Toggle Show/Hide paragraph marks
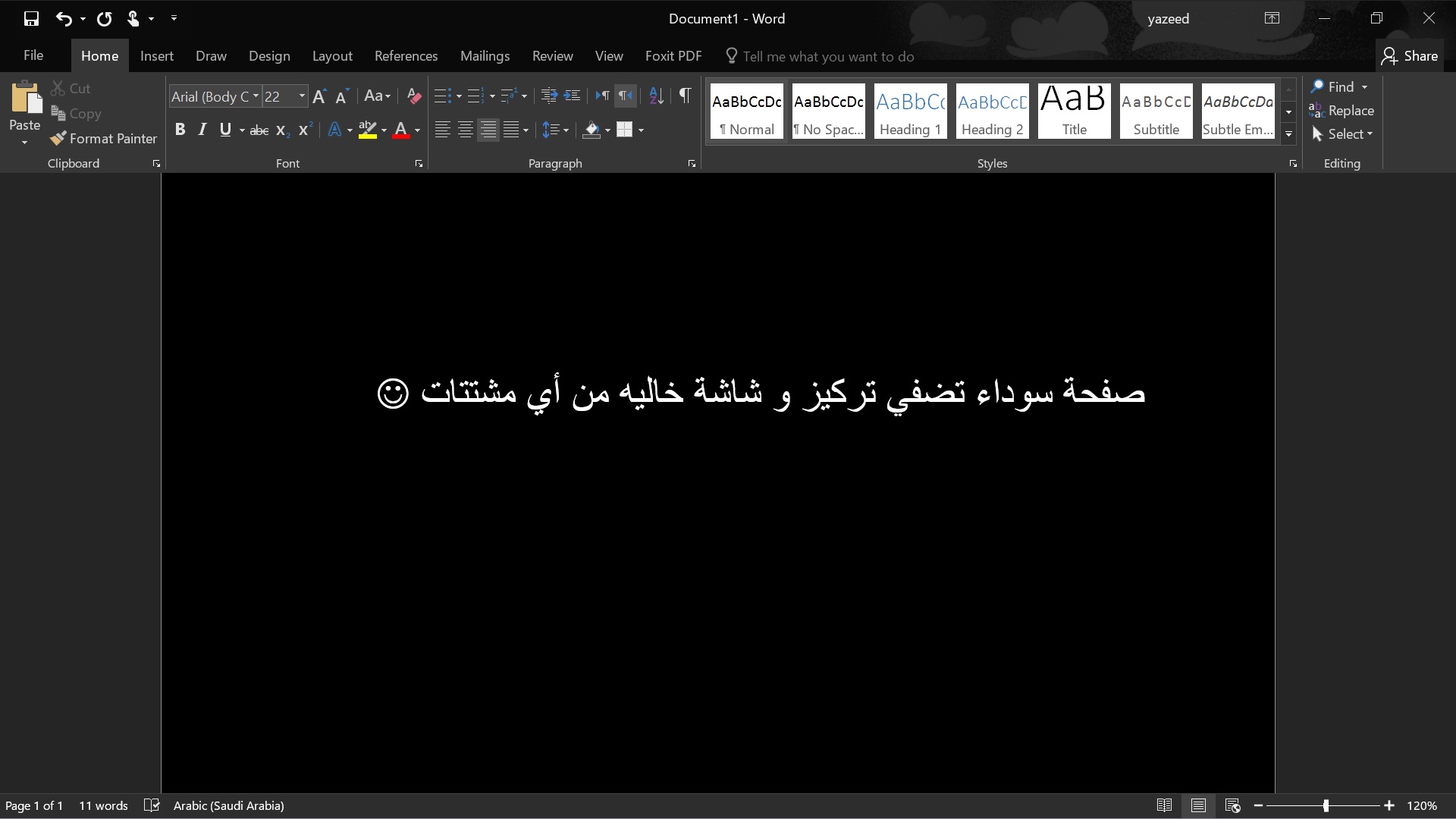1456x819 pixels. tap(685, 96)
